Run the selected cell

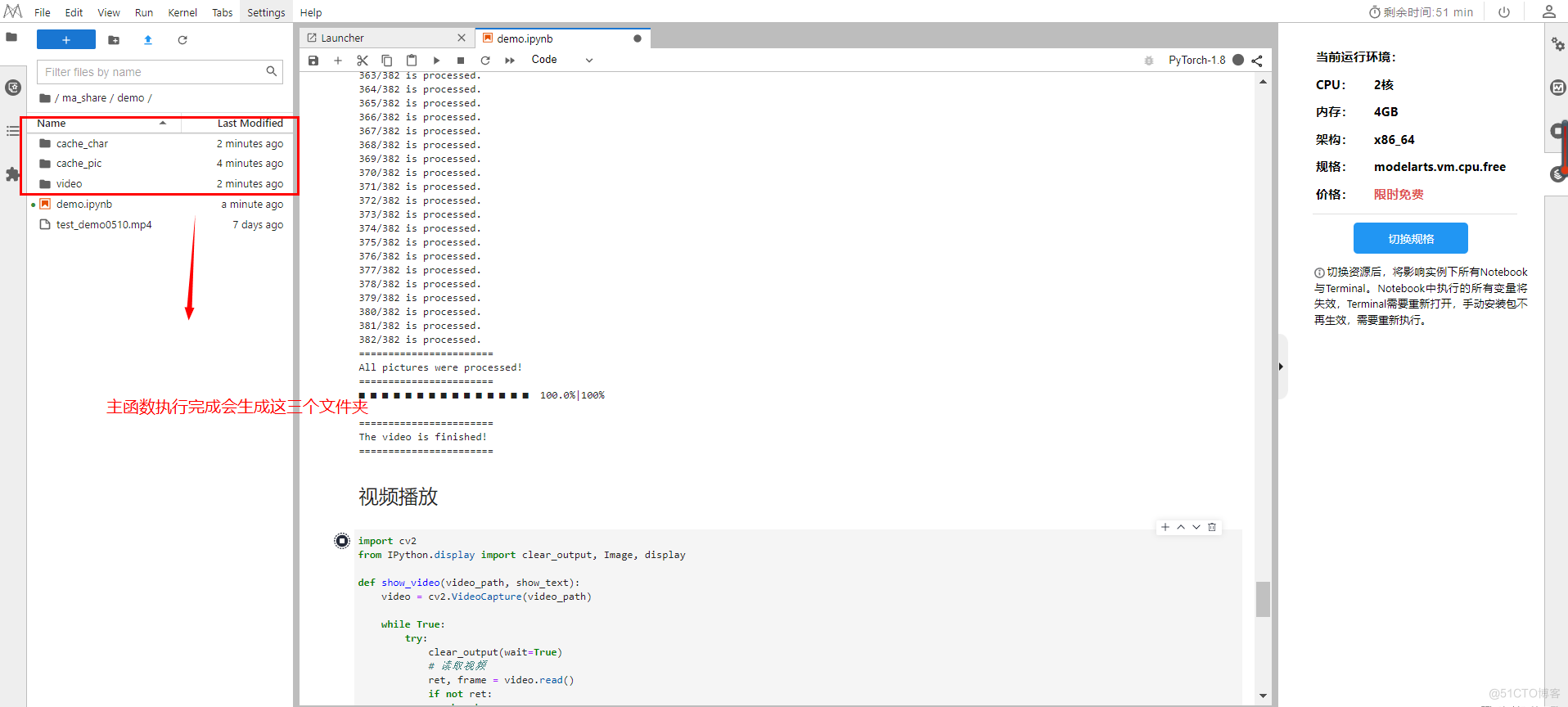(436, 60)
